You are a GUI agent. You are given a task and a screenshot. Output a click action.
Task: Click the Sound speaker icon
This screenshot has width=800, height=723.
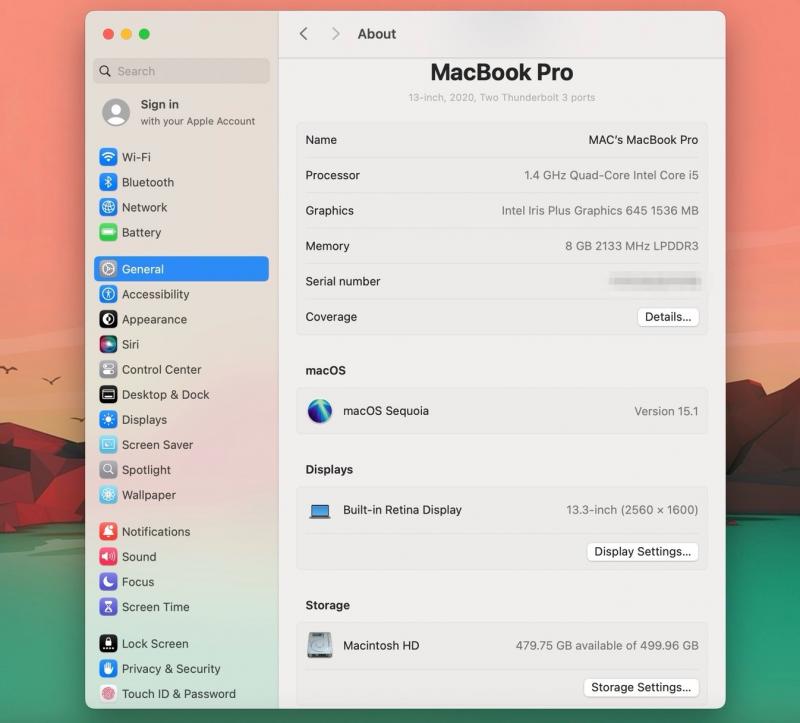[x=108, y=556]
